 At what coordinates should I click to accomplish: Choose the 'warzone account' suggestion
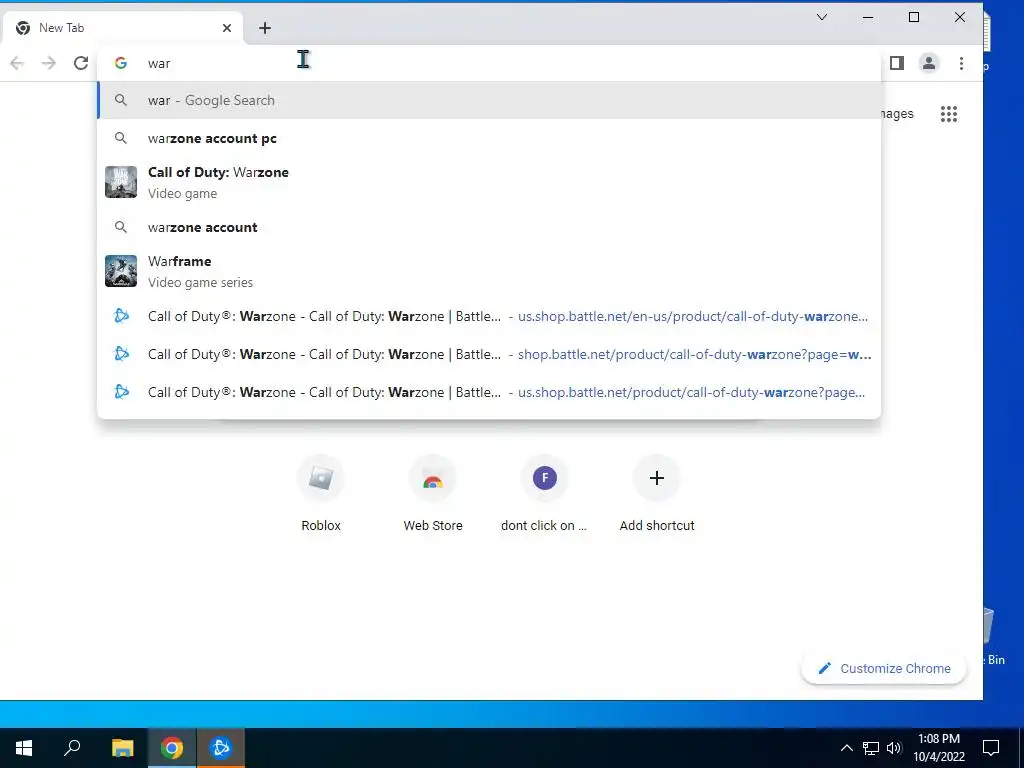(x=488, y=227)
